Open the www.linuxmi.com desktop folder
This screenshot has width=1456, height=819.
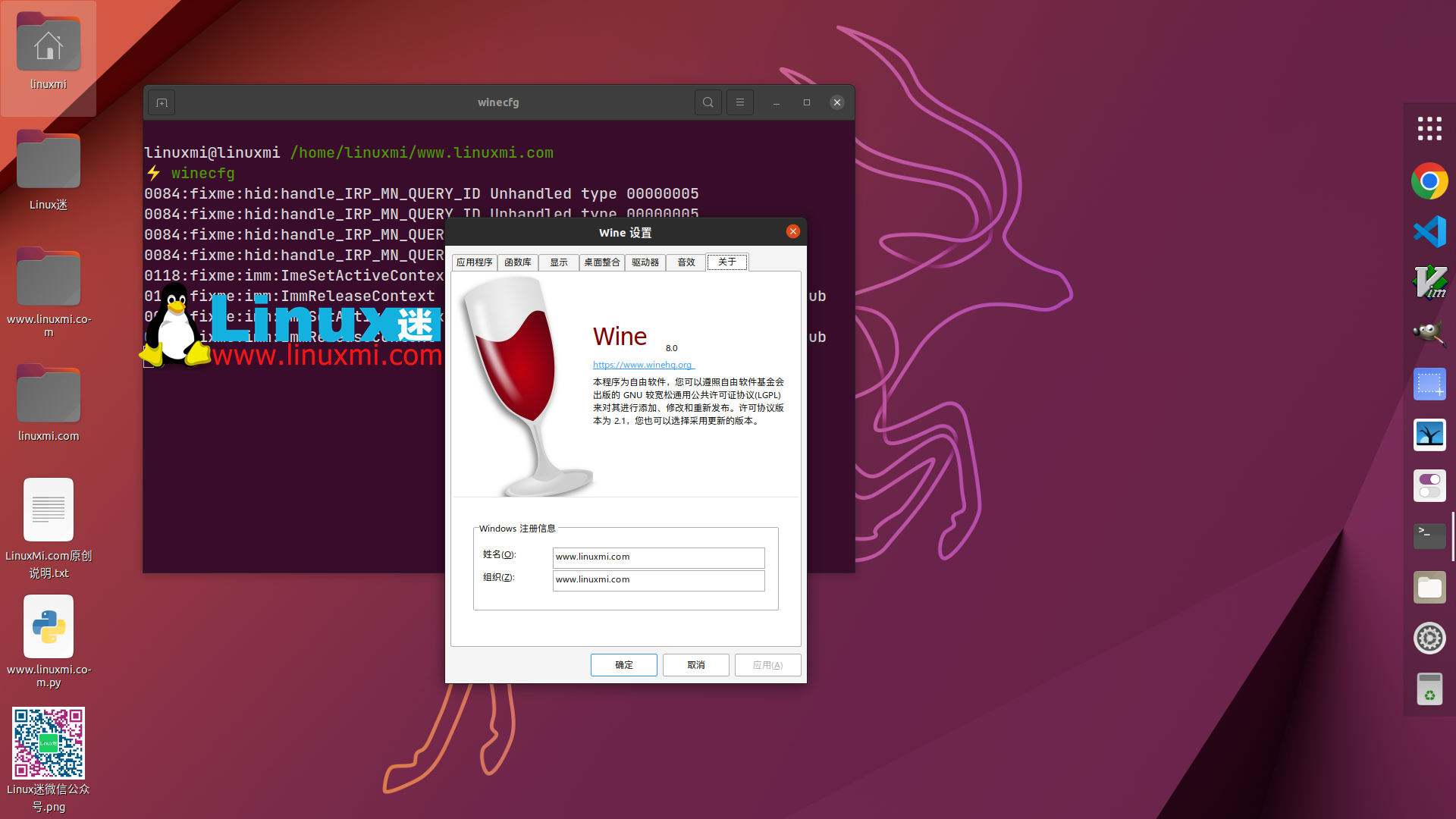point(49,276)
